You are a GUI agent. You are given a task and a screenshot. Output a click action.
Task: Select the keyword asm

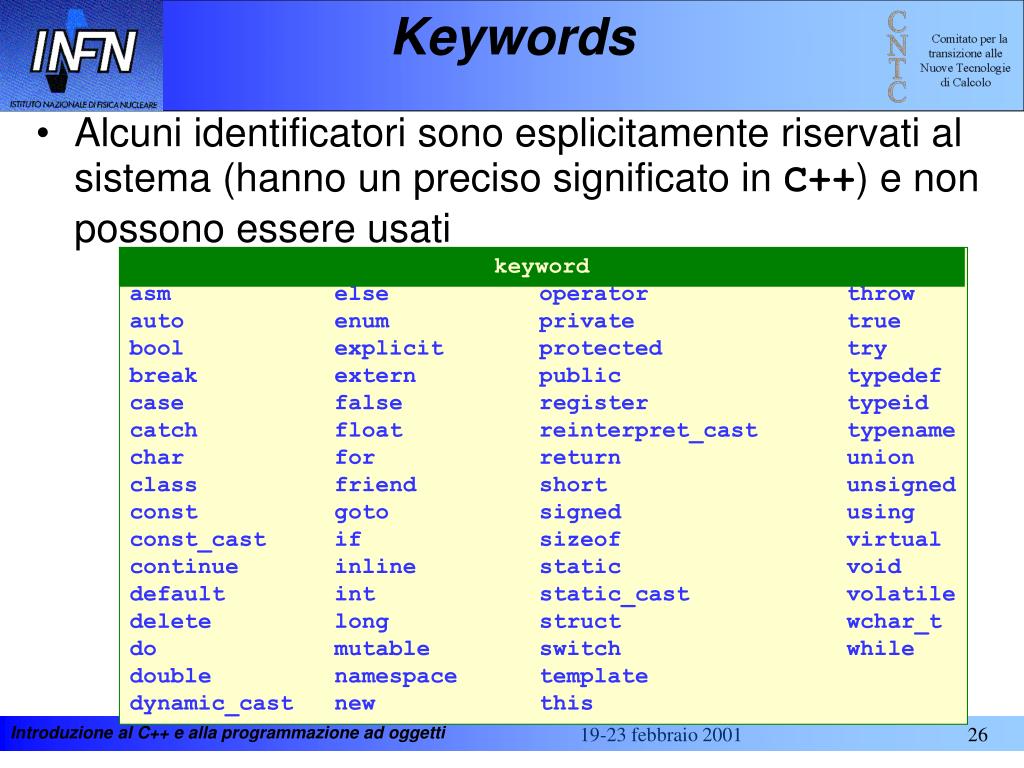[x=150, y=294]
